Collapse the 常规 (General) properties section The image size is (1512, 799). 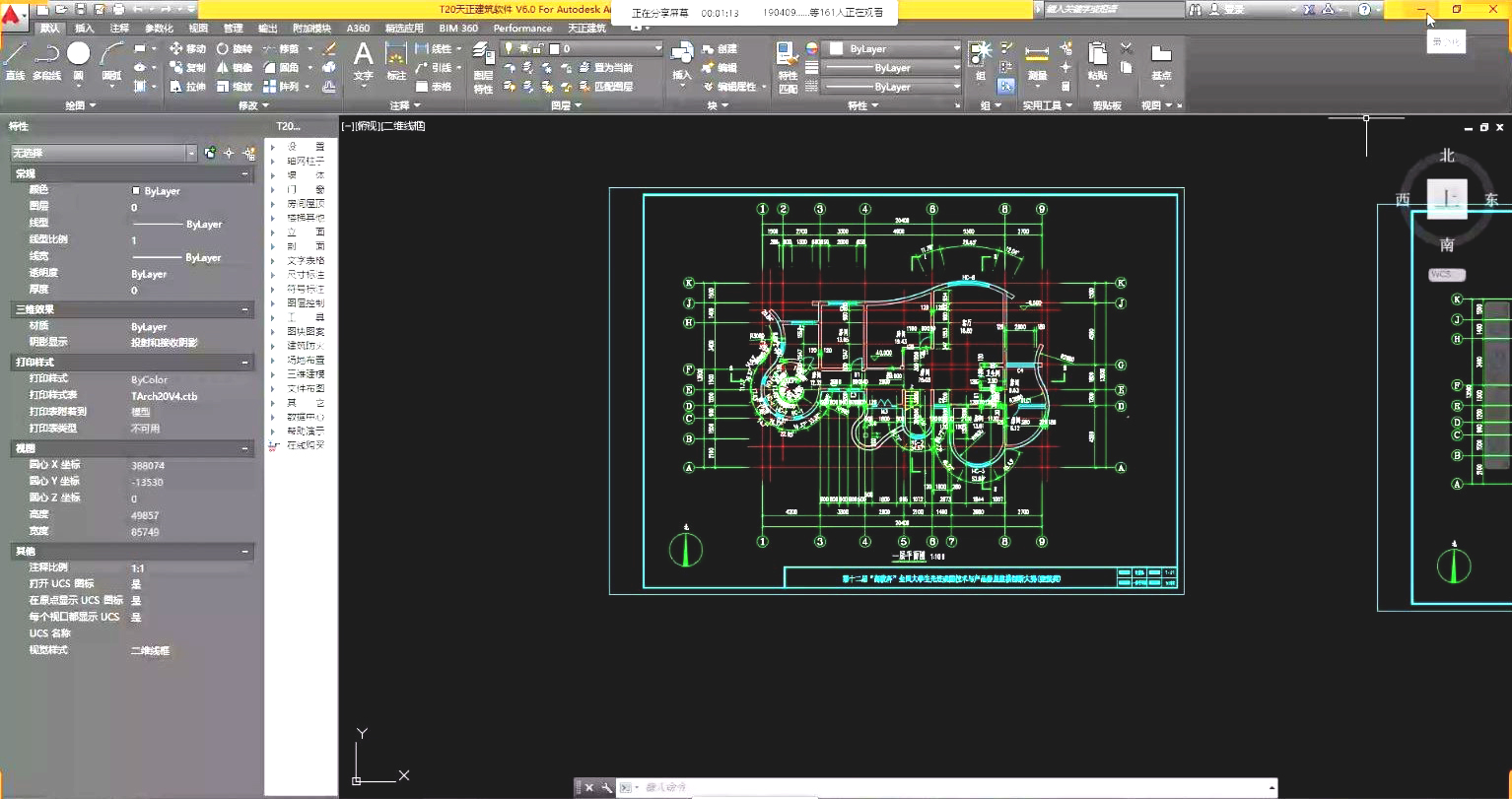[x=244, y=173]
